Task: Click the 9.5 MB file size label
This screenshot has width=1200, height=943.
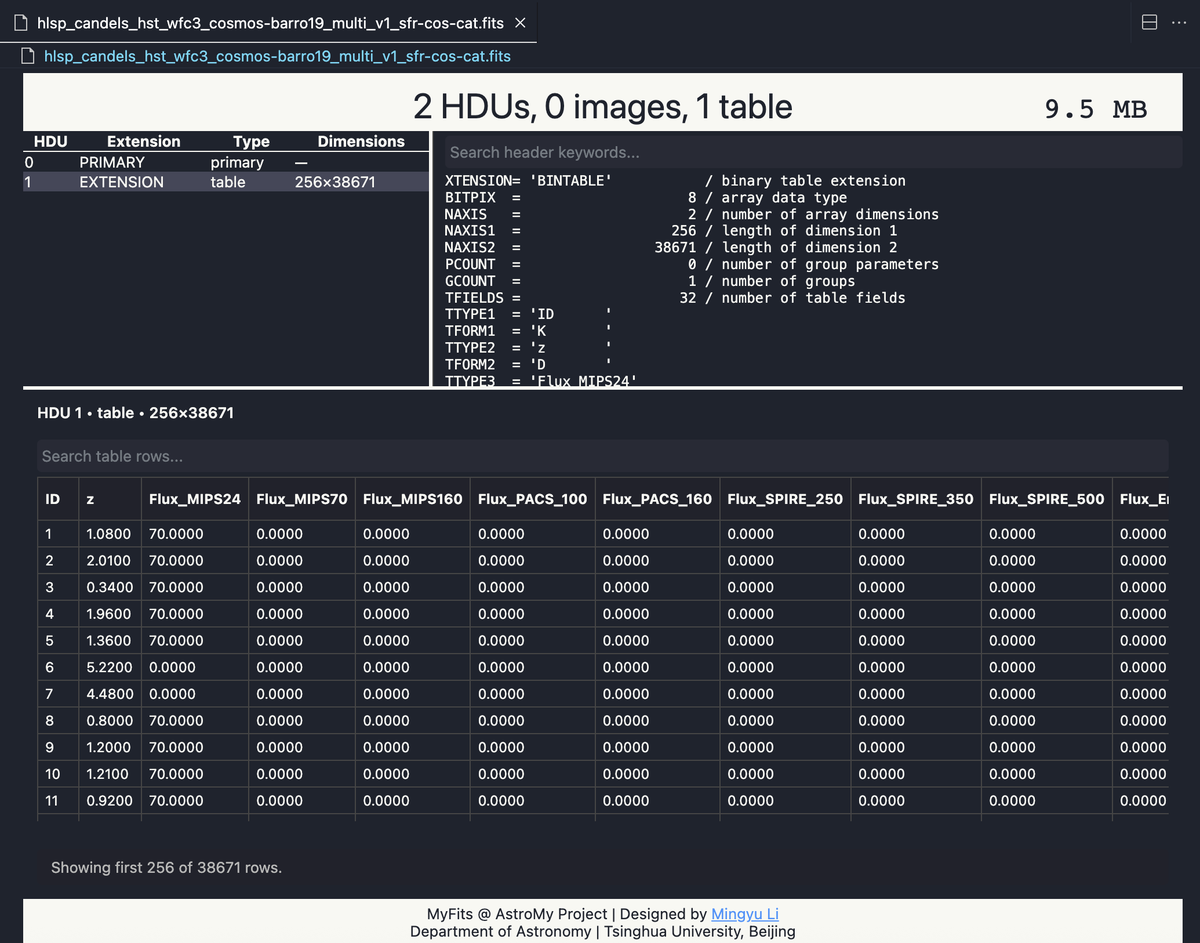Action: coord(1095,109)
